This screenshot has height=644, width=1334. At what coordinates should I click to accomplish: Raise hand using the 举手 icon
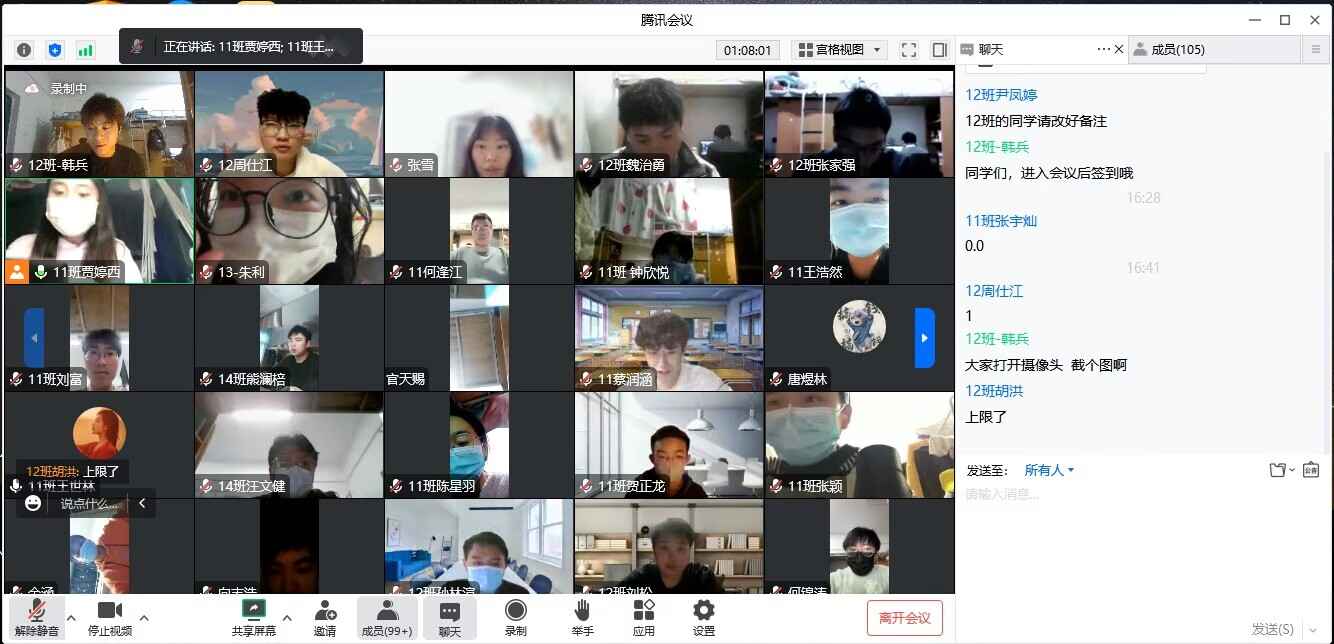click(582, 618)
